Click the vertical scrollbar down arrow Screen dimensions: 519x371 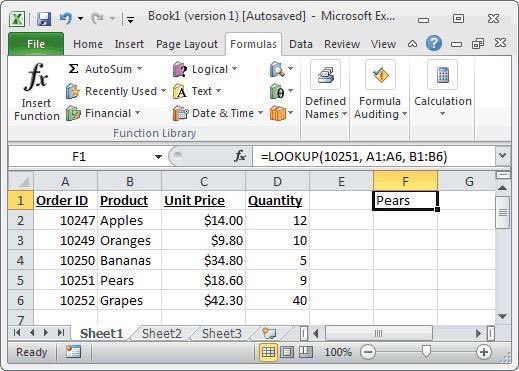503,316
